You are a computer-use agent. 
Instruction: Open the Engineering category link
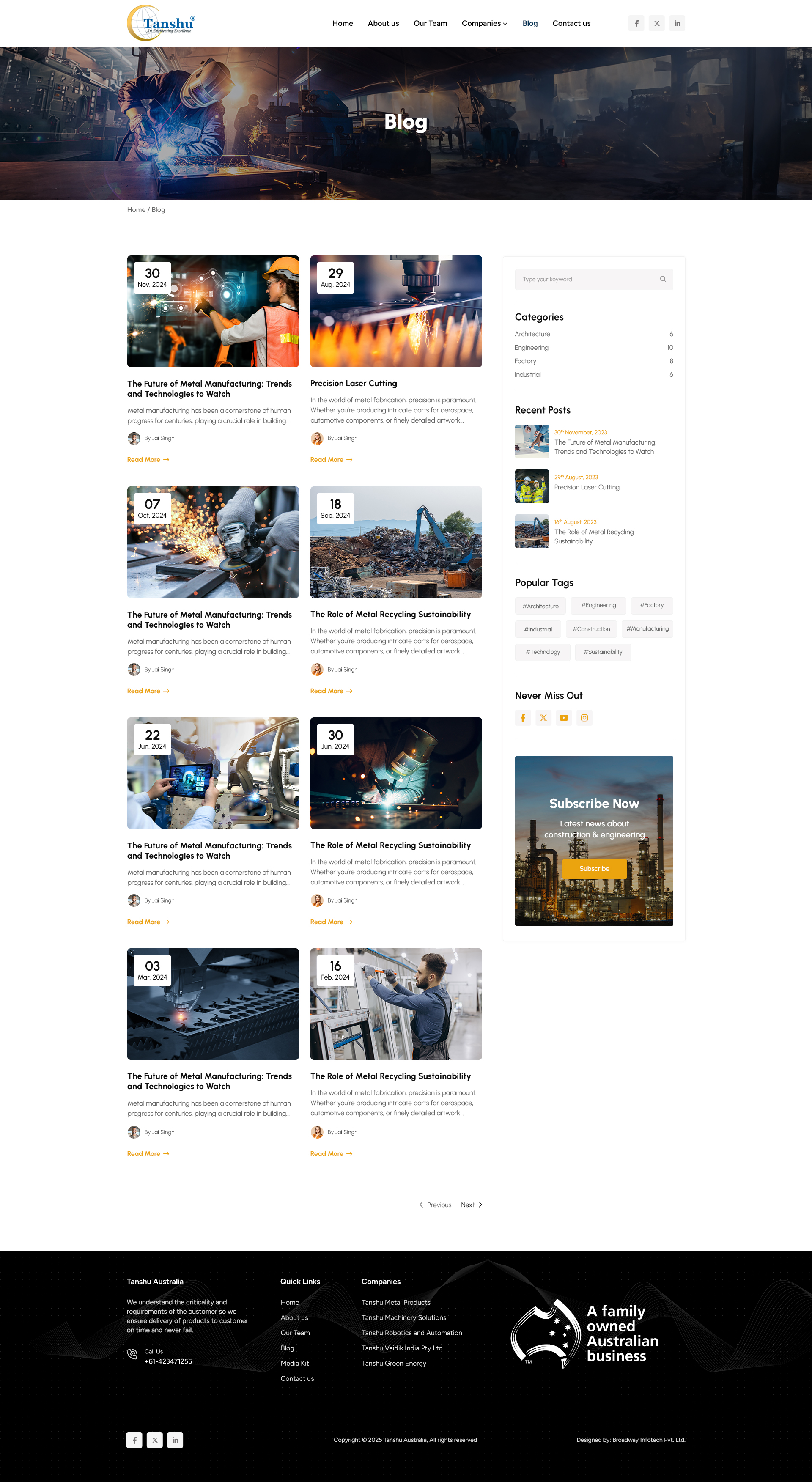(x=531, y=348)
